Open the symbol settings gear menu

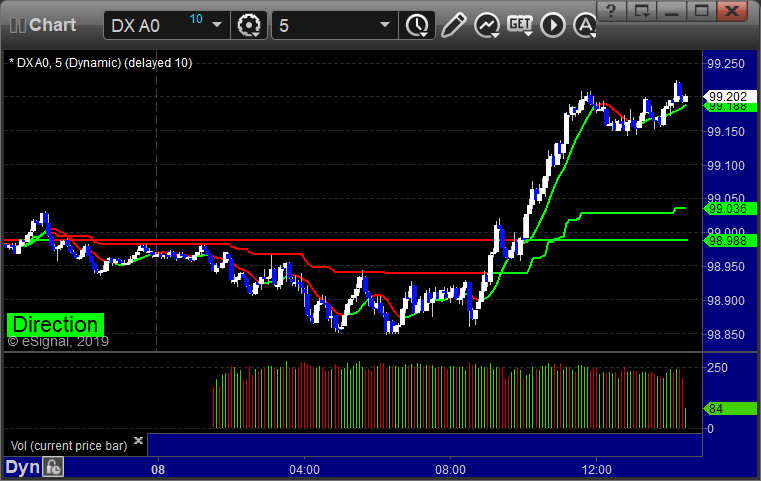point(249,25)
